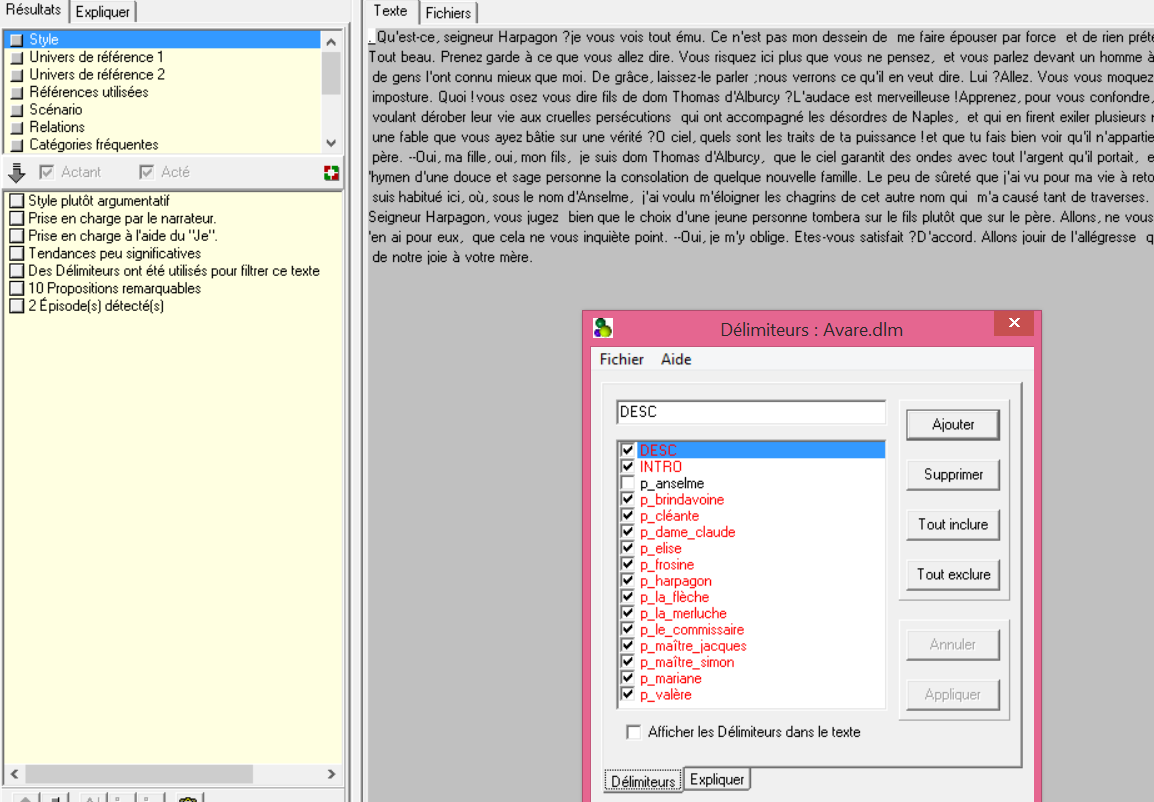
Task: Check the Style plutôt argumentatif box
Action: coord(16,201)
